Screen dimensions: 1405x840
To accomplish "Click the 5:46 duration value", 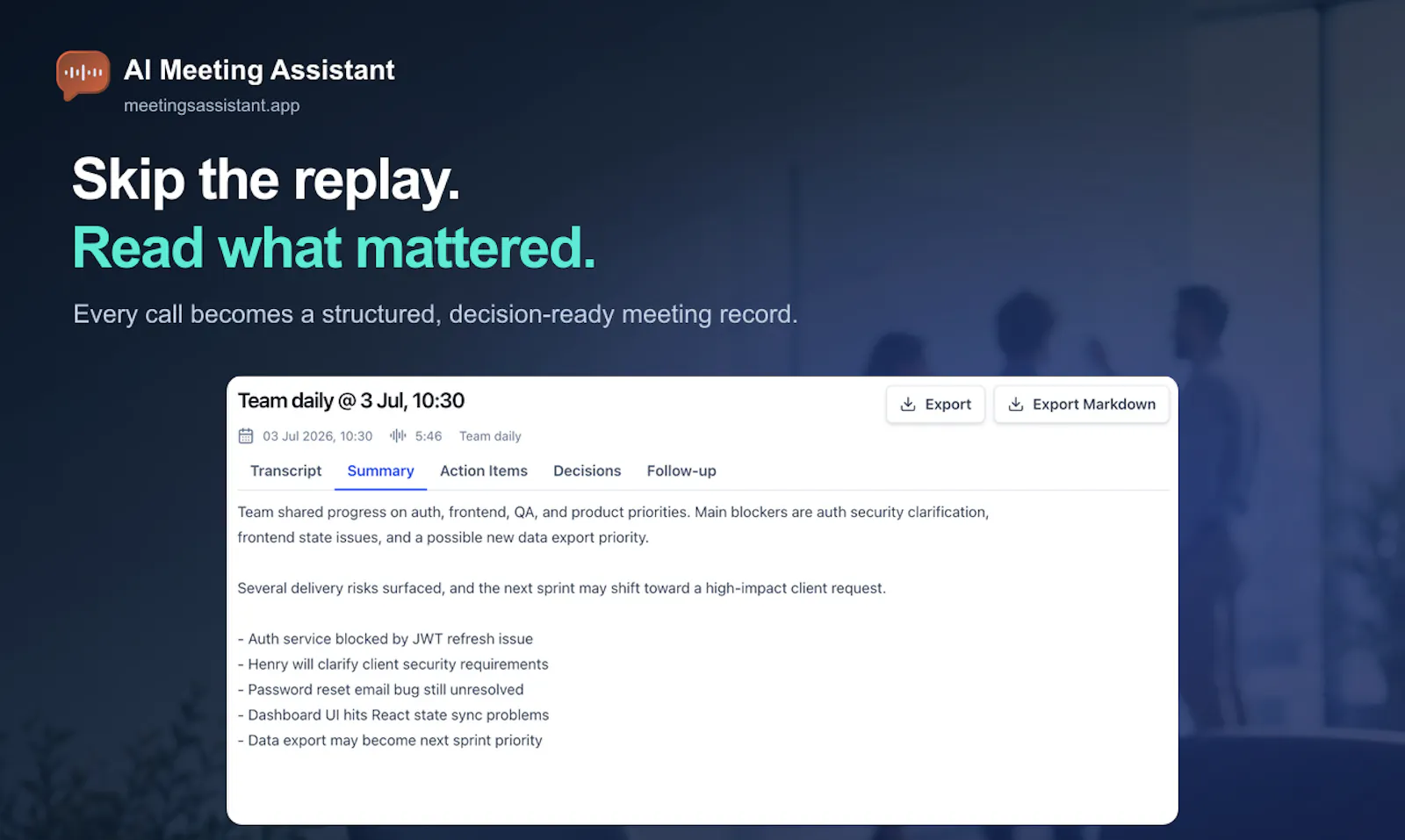I will click(x=429, y=436).
